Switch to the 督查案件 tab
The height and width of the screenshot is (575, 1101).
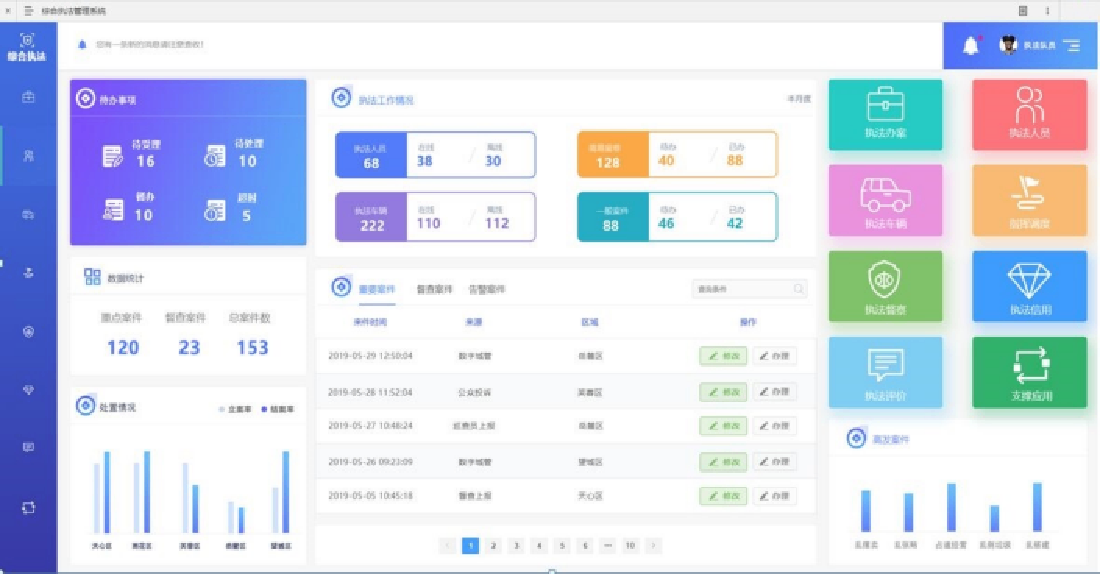(x=435, y=289)
